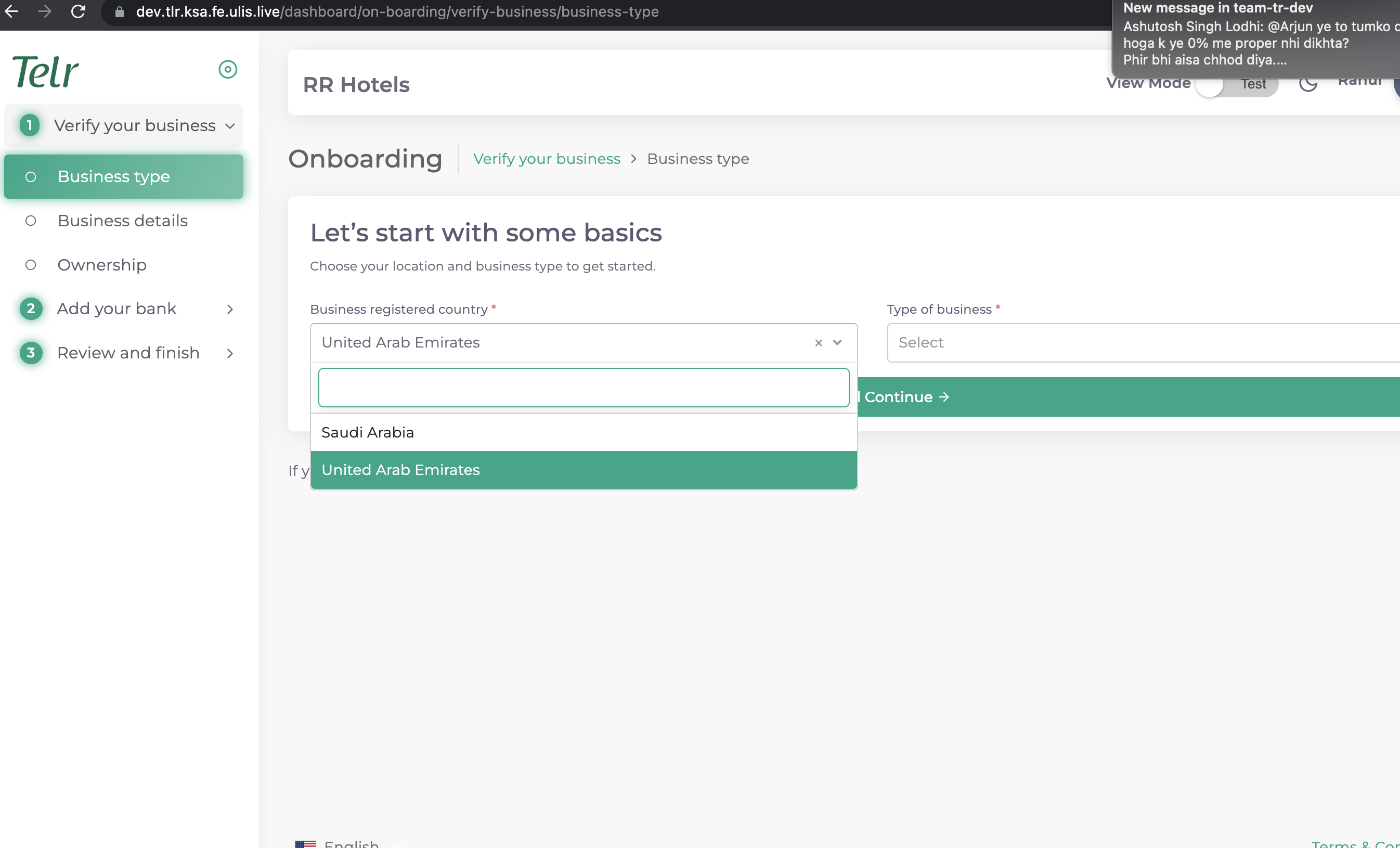Click the lock icon in the address bar
The height and width of the screenshot is (848, 1400).
pyautogui.click(x=119, y=11)
